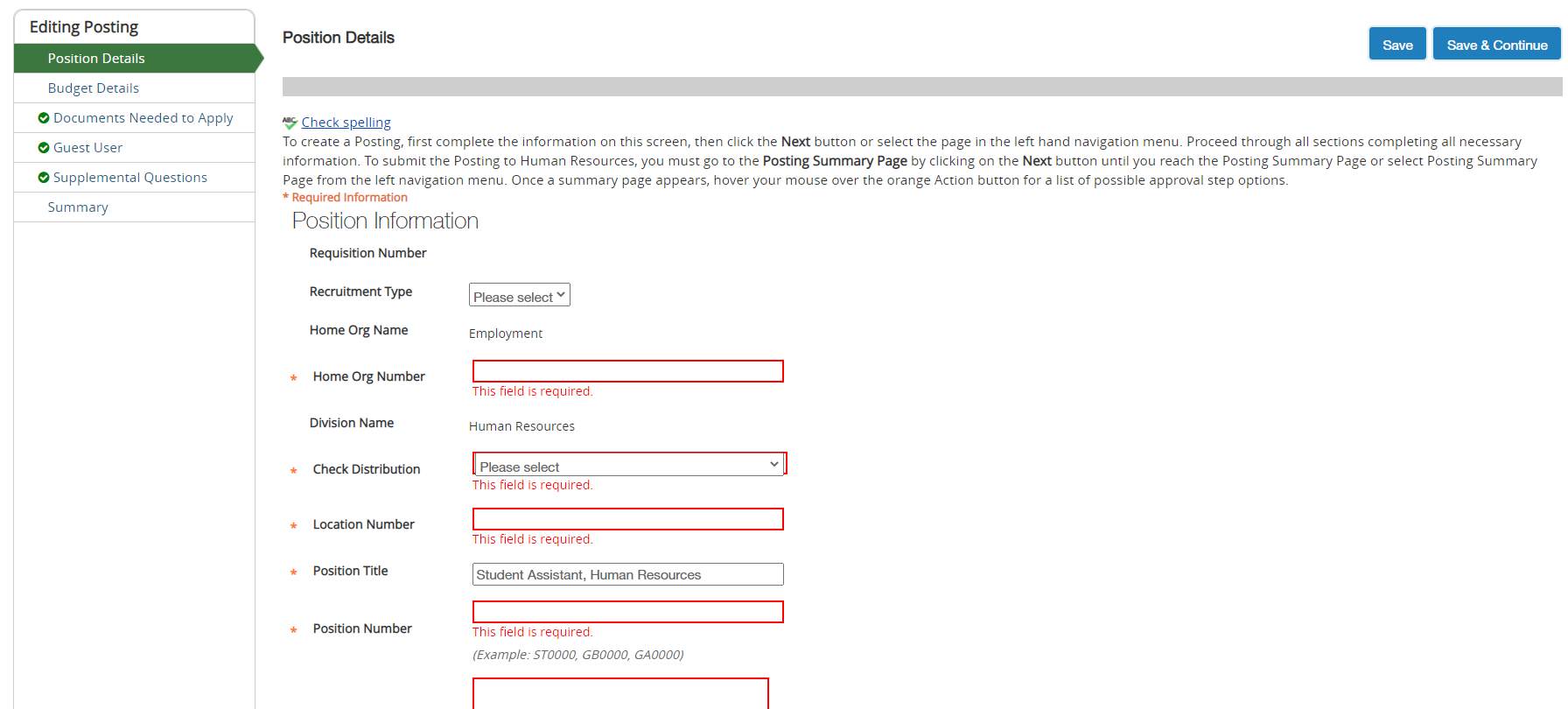Switch to Supplemental Questions section

click(x=129, y=178)
